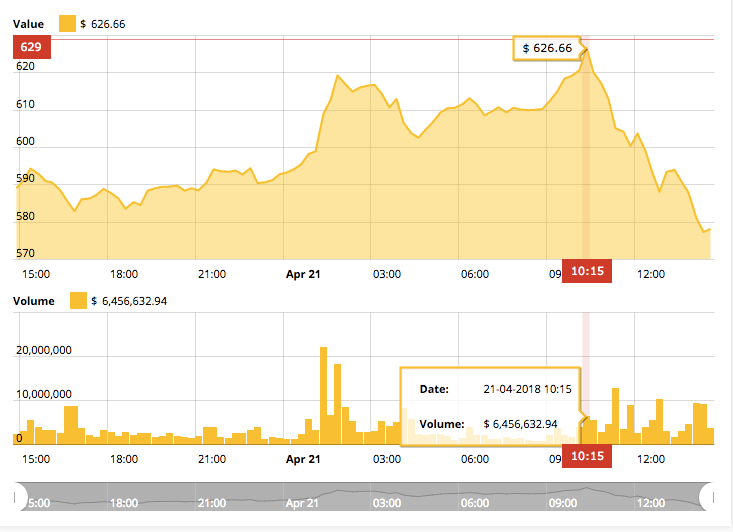Click the left handle of range scrollbar

coord(20,497)
